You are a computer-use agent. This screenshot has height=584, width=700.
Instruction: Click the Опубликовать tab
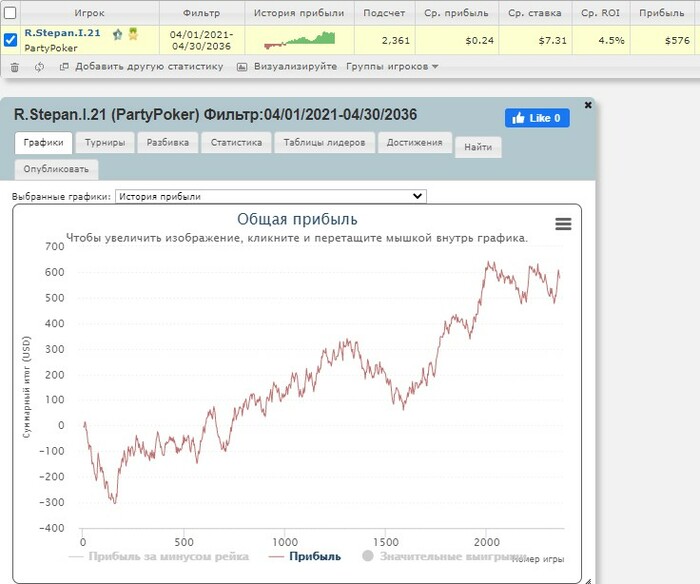tap(56, 169)
